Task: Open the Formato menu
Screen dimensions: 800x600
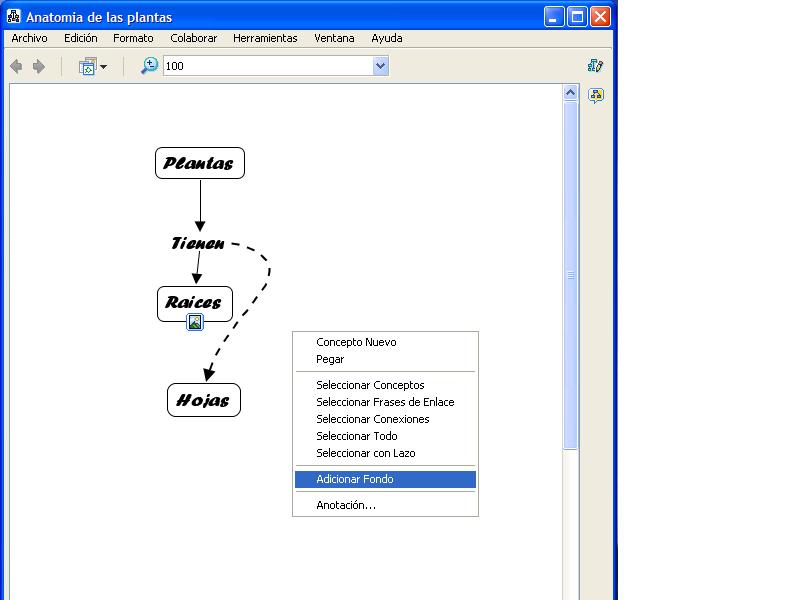Action: pos(133,38)
